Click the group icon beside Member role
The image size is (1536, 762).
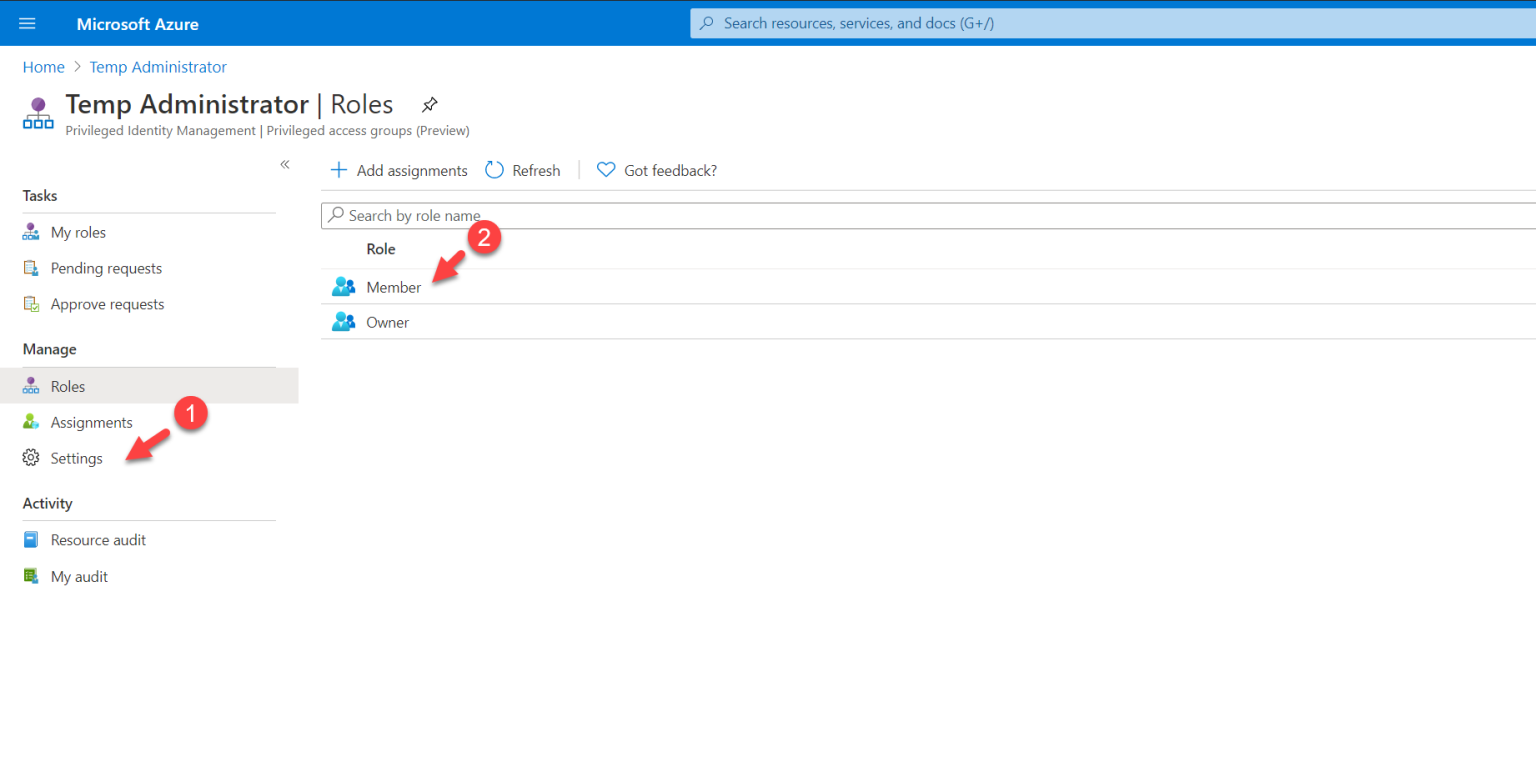(x=343, y=286)
